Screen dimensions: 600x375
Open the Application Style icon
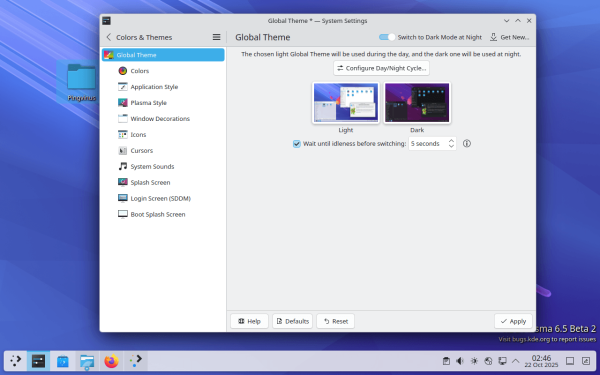click(x=122, y=87)
